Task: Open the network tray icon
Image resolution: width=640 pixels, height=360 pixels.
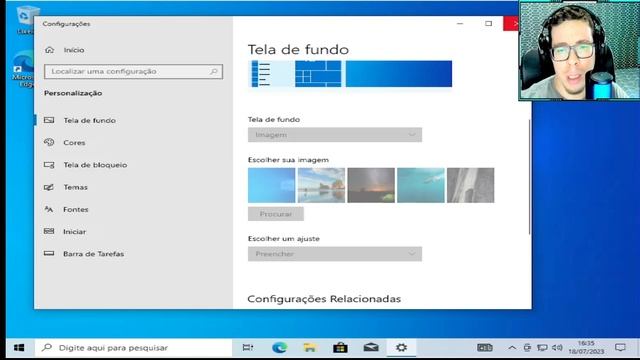Action: [542, 348]
